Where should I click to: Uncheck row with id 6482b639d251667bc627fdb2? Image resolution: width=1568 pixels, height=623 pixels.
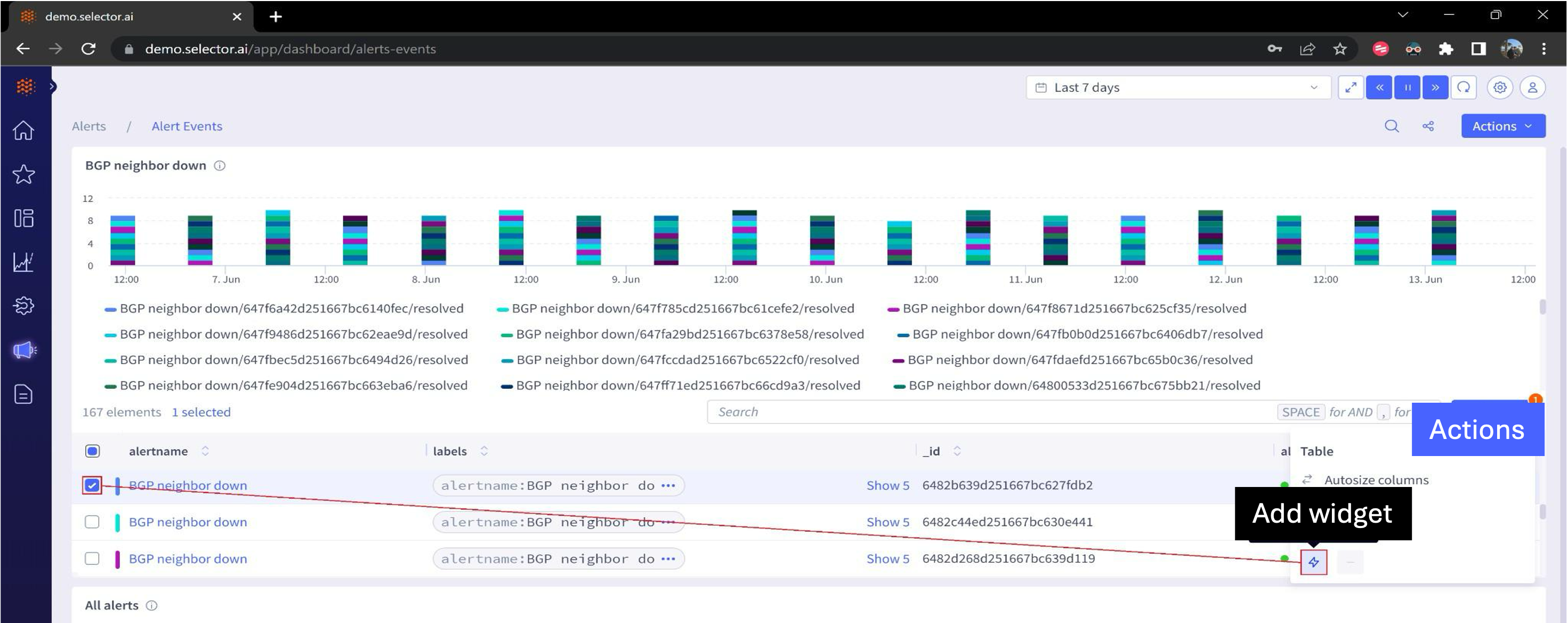point(92,485)
